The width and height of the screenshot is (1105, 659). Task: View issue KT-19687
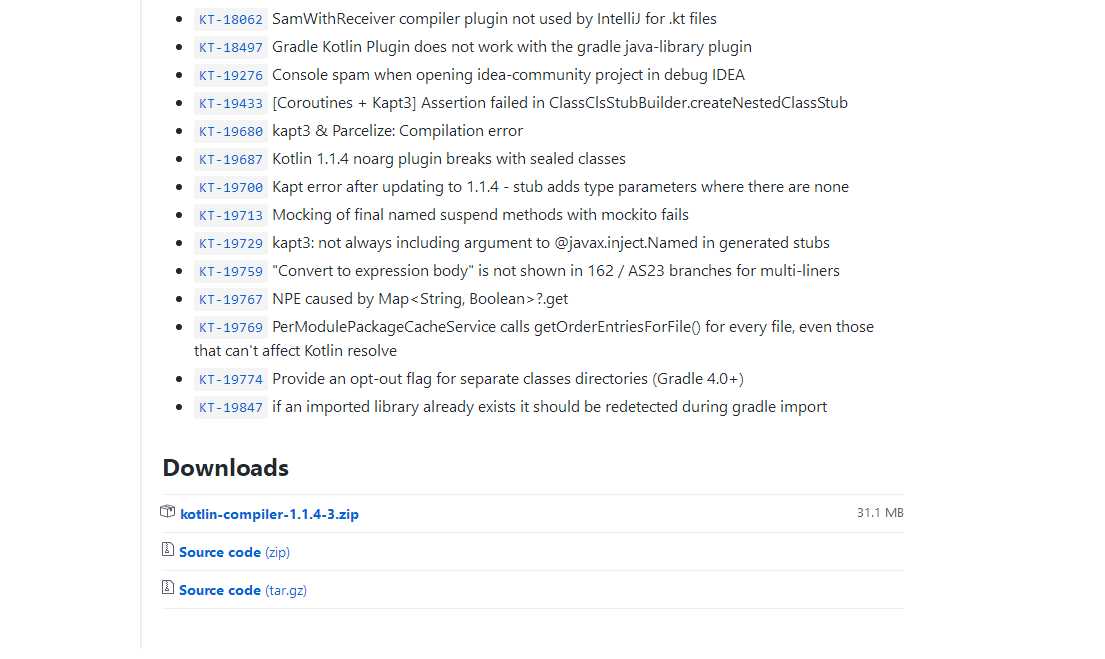pyautogui.click(x=230, y=160)
